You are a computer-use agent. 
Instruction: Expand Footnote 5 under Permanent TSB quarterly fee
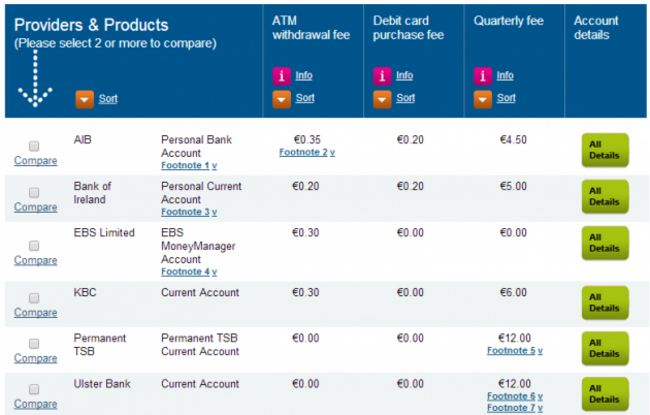point(515,351)
